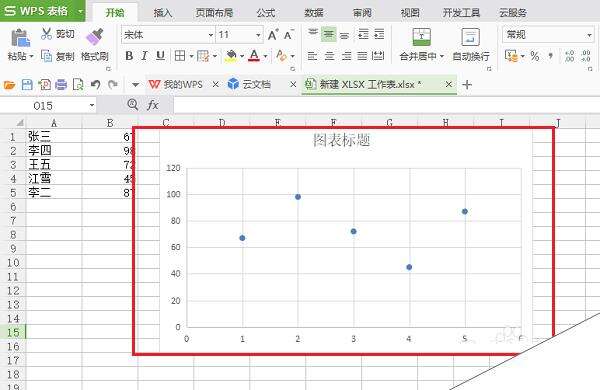Click the Print icon in quick toolbar
This screenshot has height=390, width=600.
click(61, 84)
